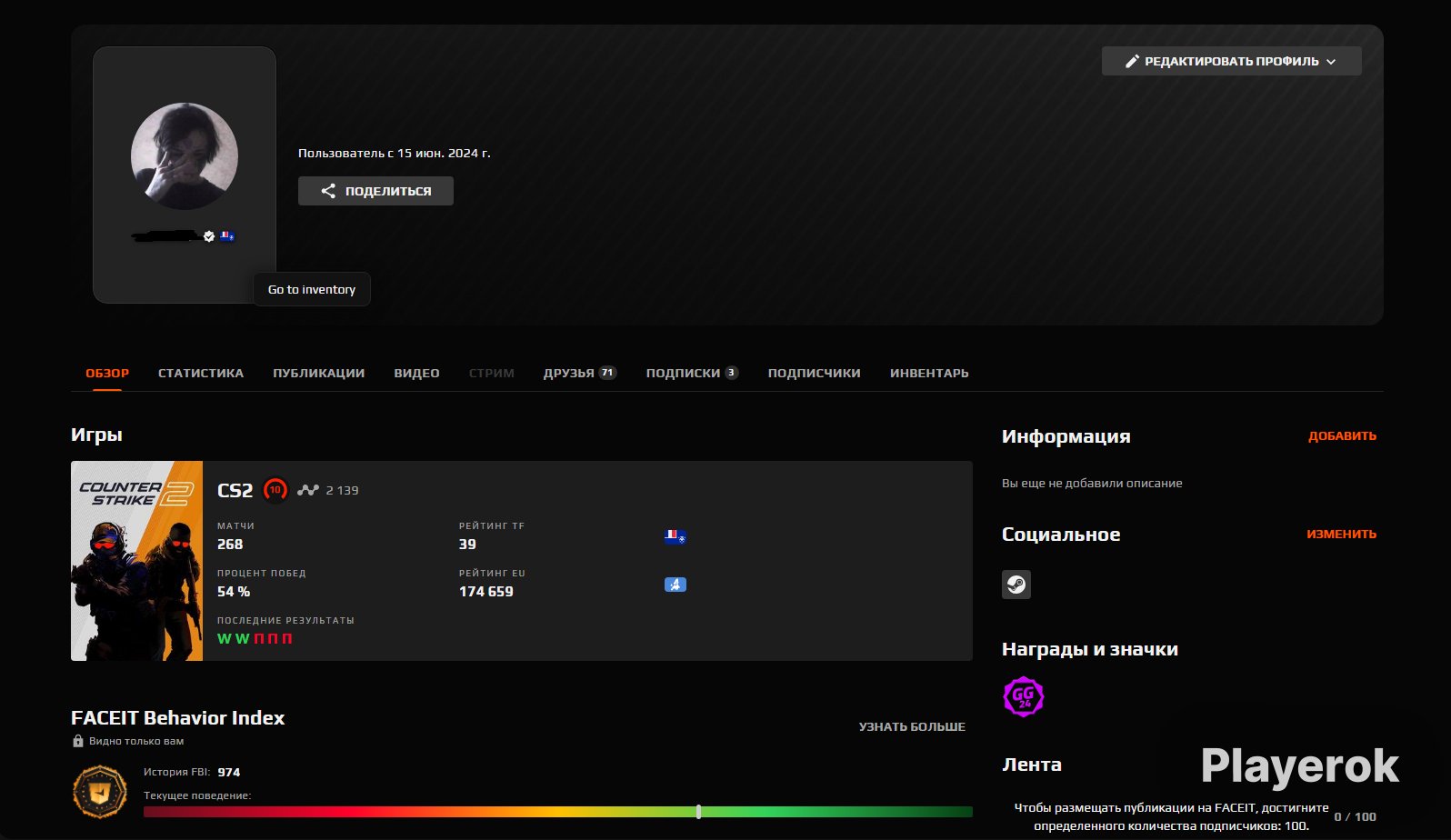Viewport: 1451px width, 840px height.
Task: Click the Узнать больше link
Action: [912, 726]
